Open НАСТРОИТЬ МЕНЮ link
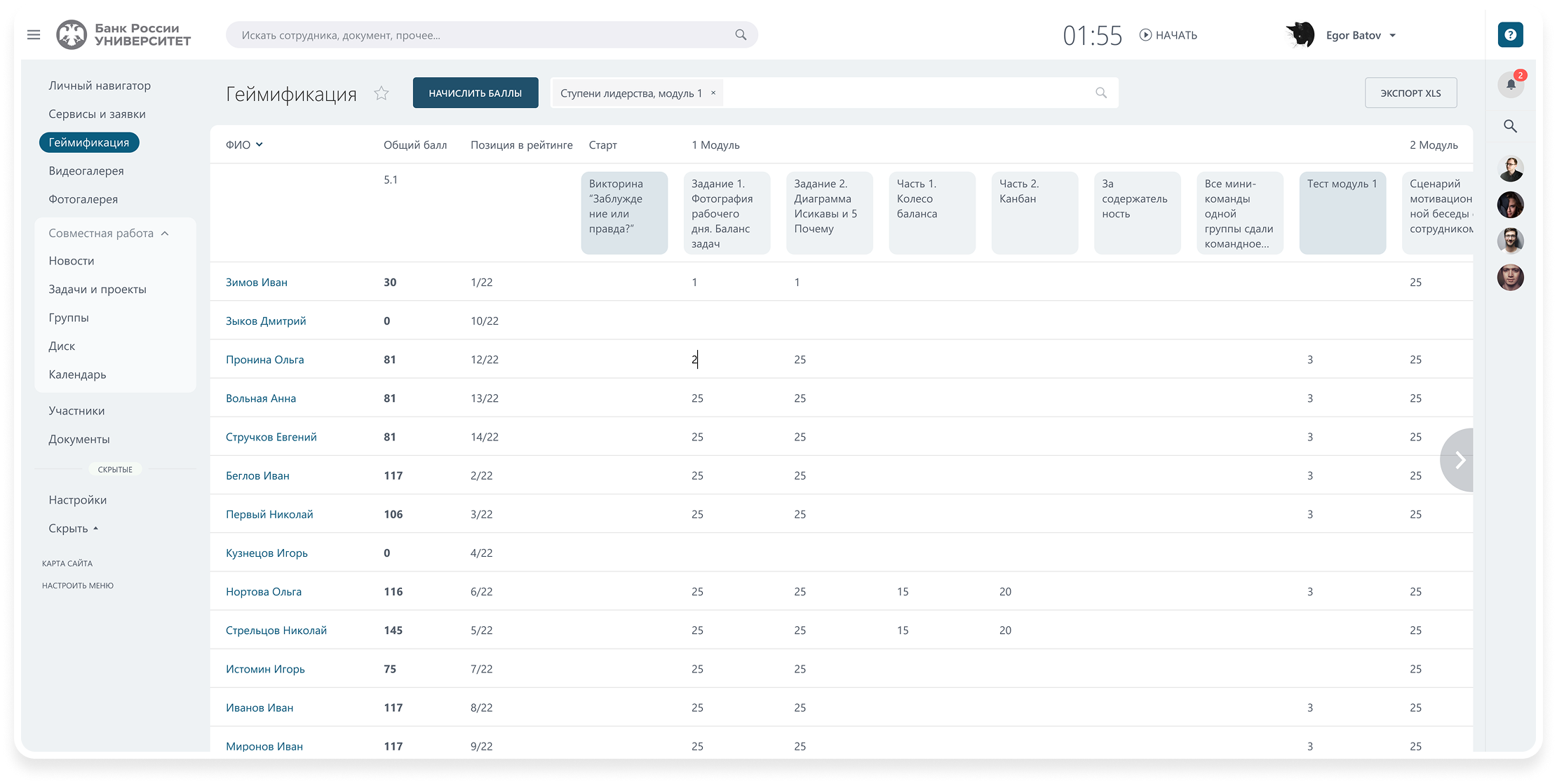1557x784 pixels. pos(78,586)
